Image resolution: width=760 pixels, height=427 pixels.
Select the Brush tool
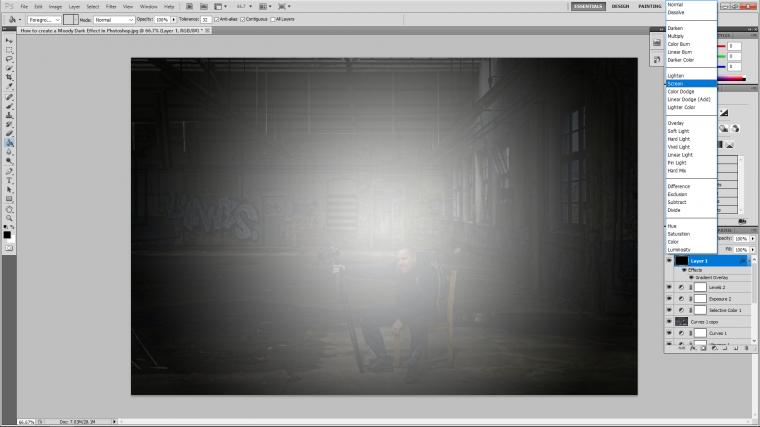click(9, 106)
